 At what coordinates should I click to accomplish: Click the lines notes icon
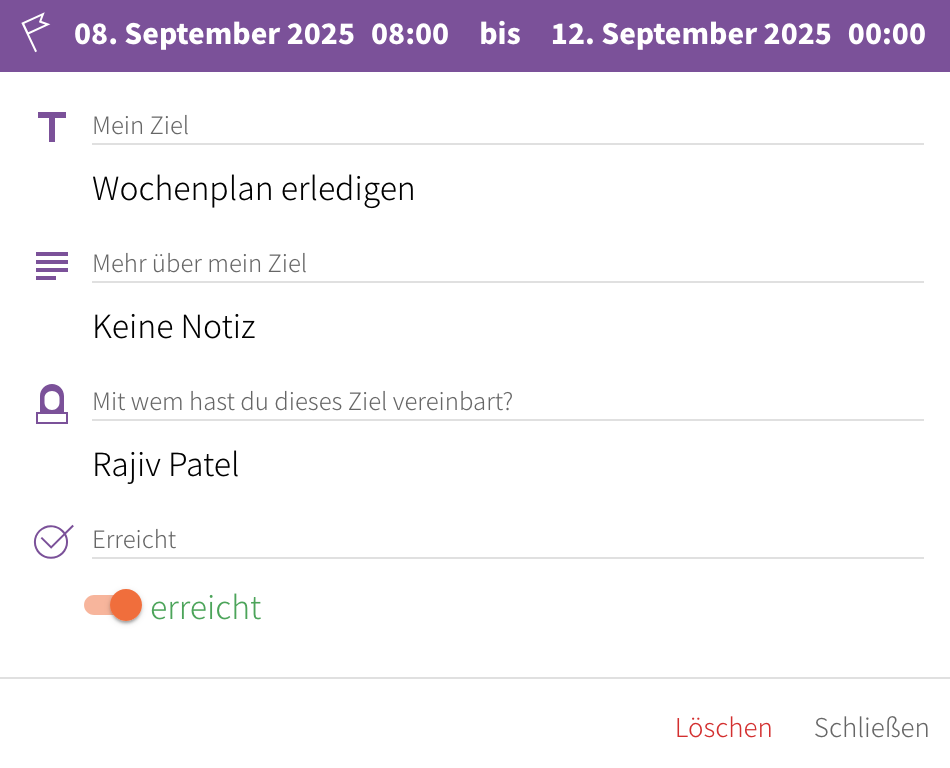pos(52,265)
